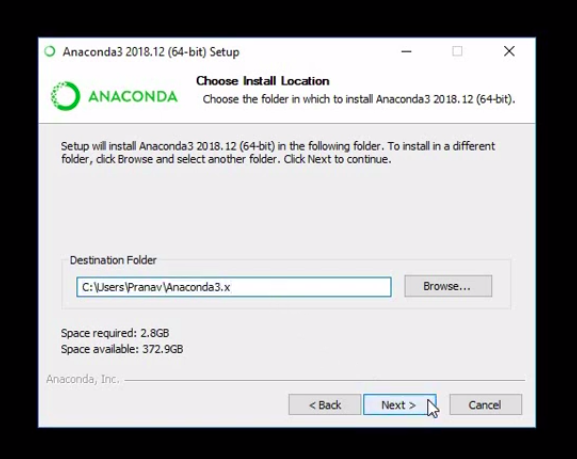Click the Destination Folder group label
The height and width of the screenshot is (459, 577).
(x=113, y=260)
